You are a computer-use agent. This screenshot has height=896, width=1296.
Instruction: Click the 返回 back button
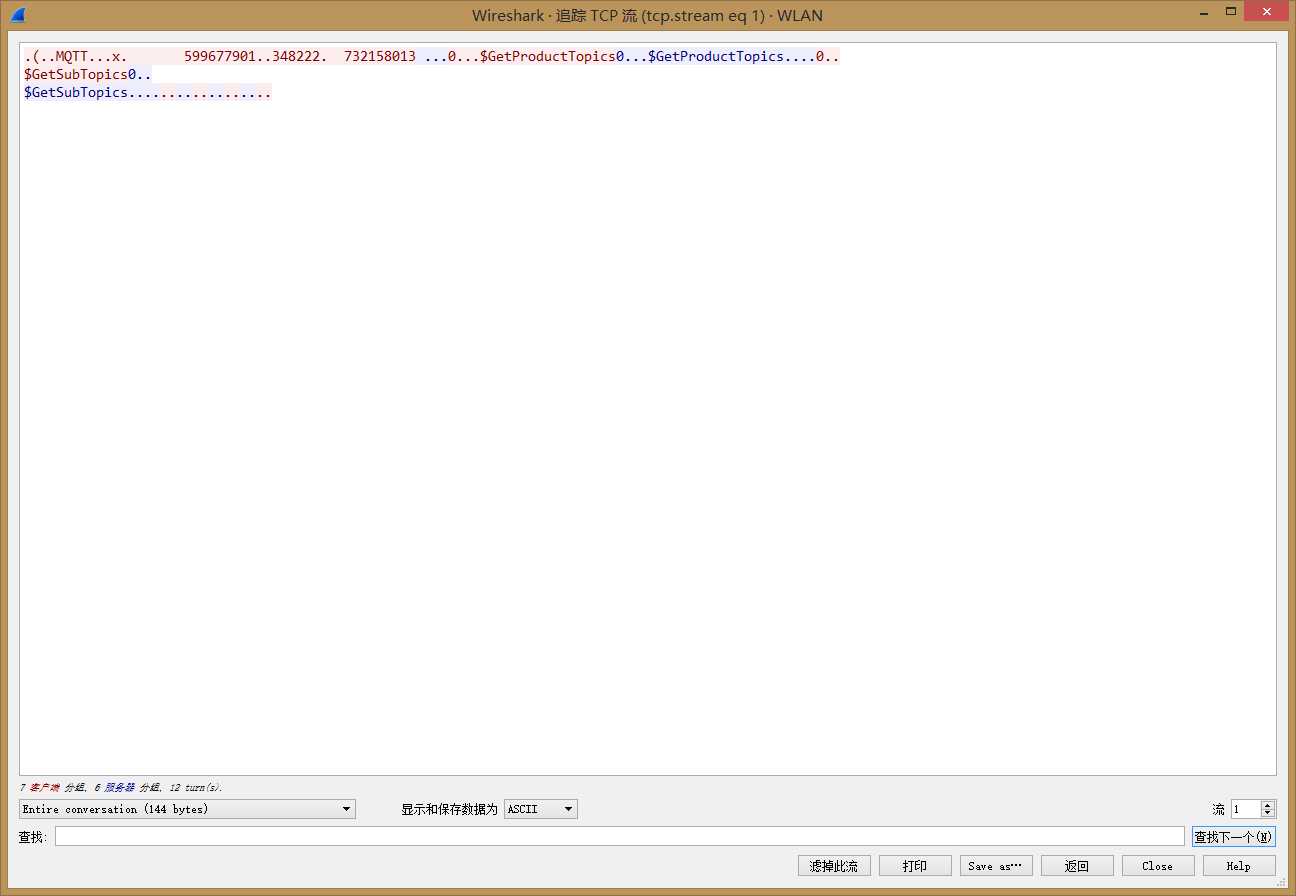(x=1077, y=866)
